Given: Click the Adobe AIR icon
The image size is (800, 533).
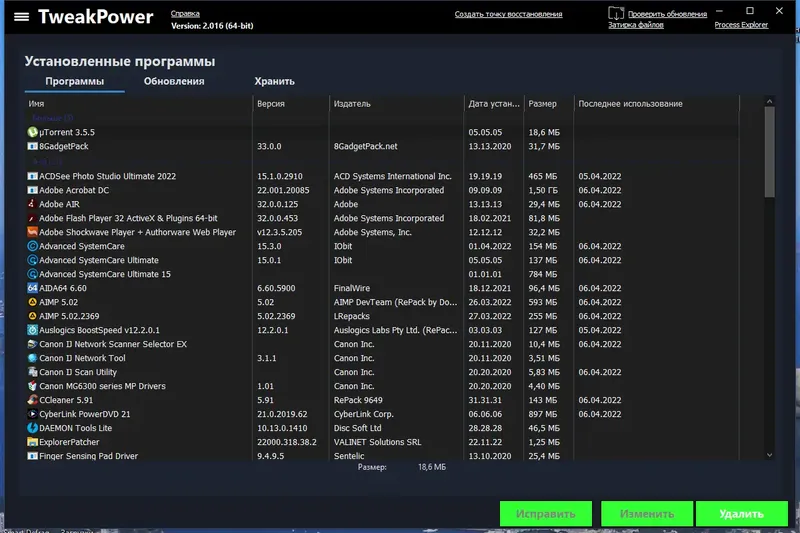Looking at the screenshot, I should coord(32,204).
